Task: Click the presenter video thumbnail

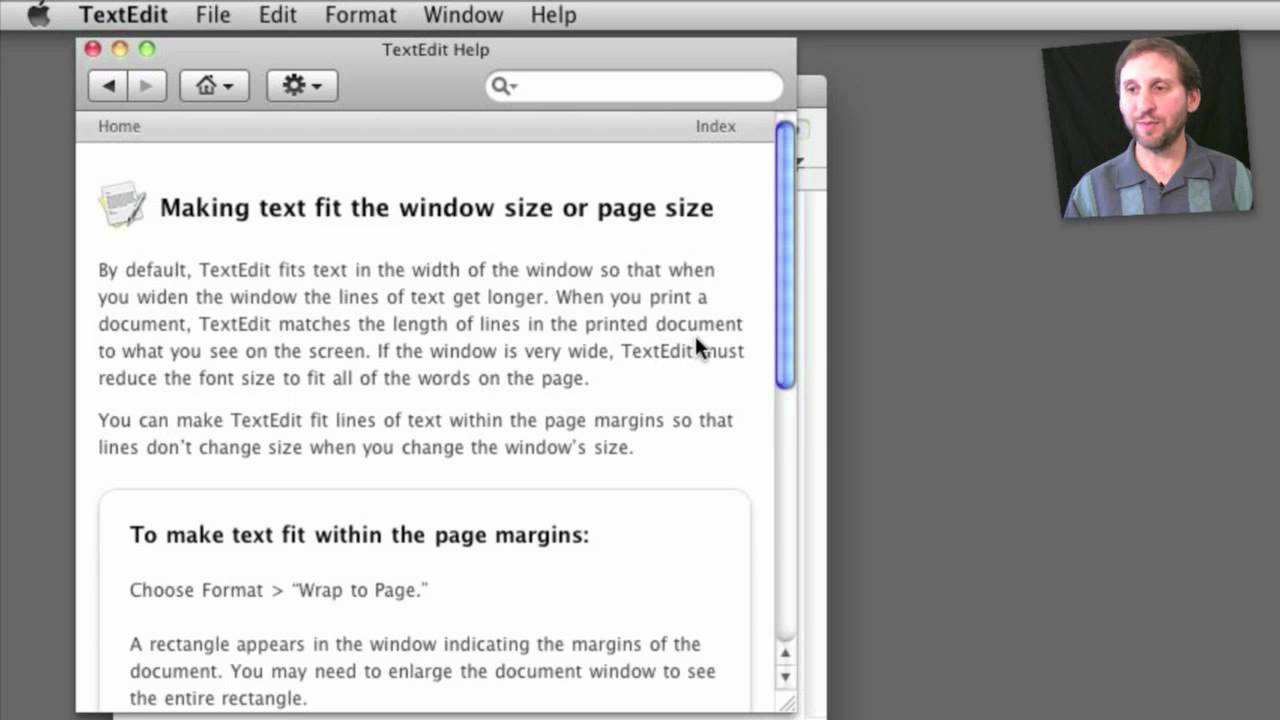Action: coord(1147,123)
